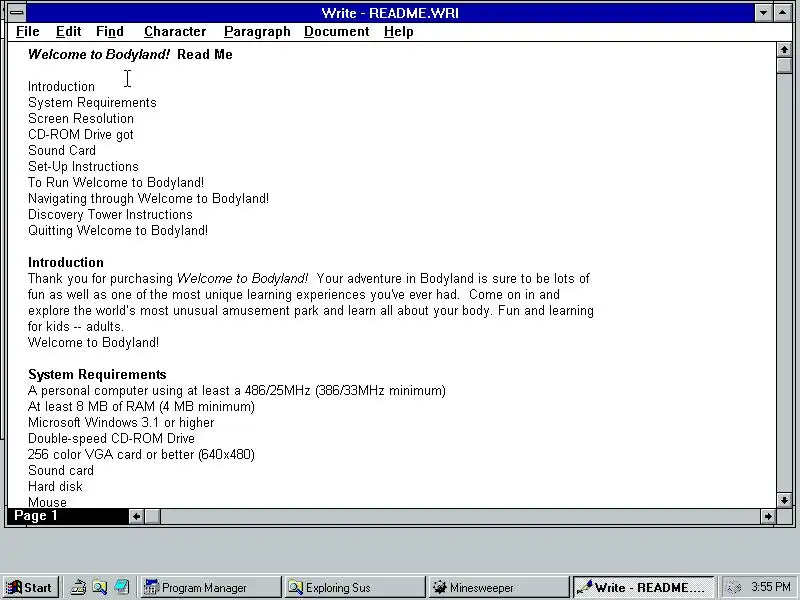Click the vertical scrollbar up arrow
The image size is (800, 600).
[784, 50]
